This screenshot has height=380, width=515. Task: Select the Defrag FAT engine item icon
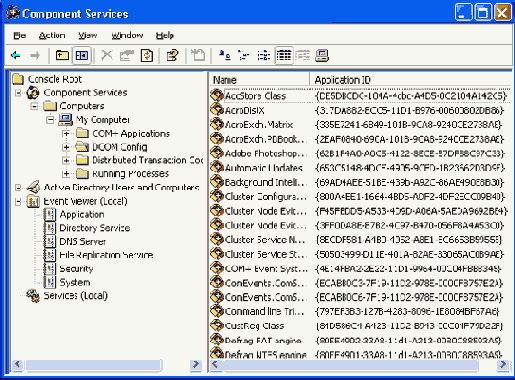217,339
